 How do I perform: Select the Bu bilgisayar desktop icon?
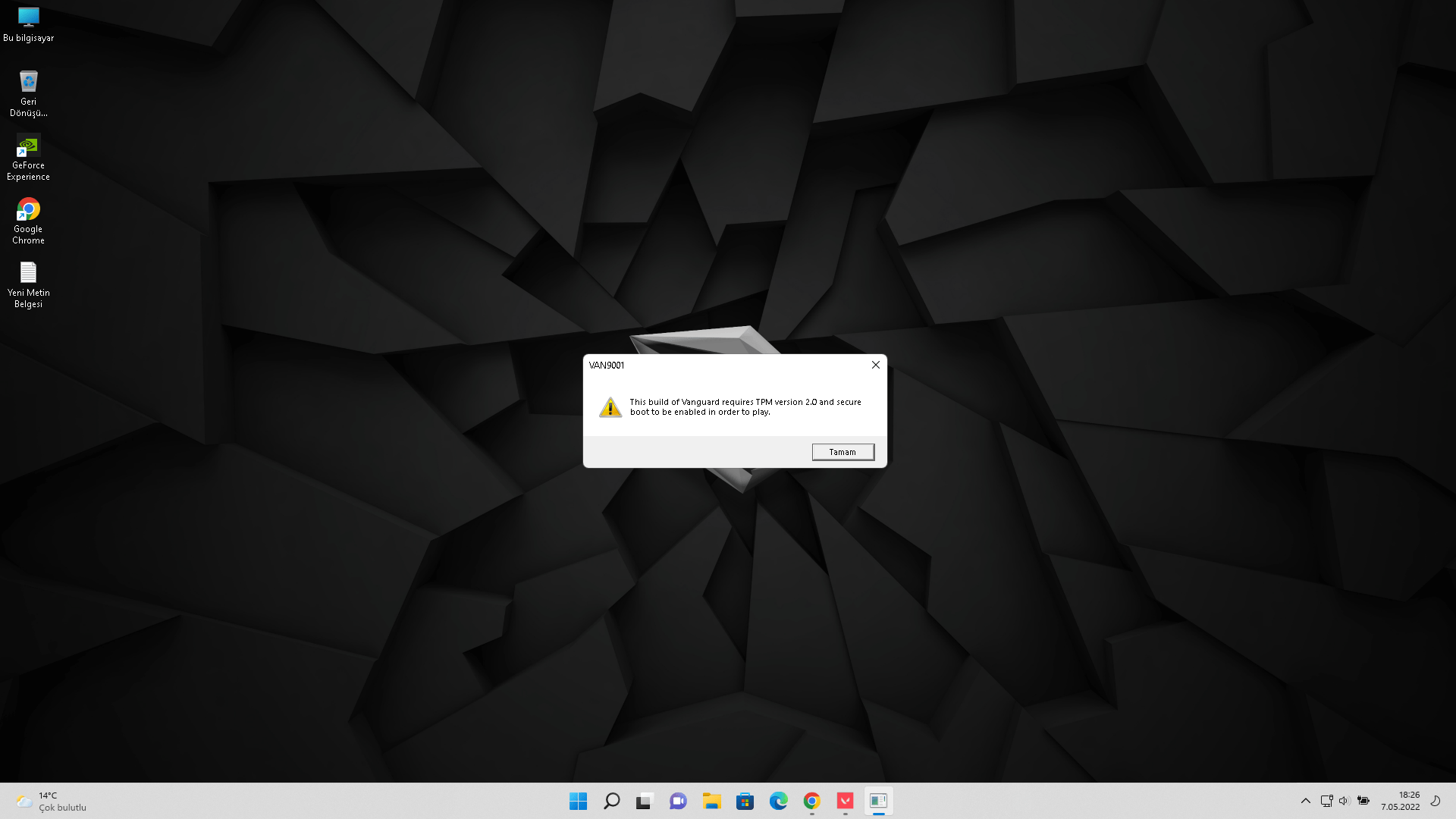point(28,25)
